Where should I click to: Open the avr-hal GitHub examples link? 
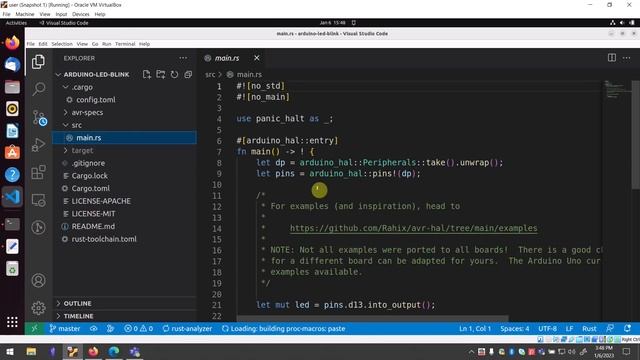click(x=413, y=228)
